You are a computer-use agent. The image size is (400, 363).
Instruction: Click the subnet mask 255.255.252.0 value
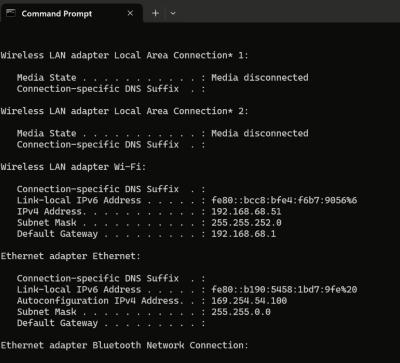point(246,223)
